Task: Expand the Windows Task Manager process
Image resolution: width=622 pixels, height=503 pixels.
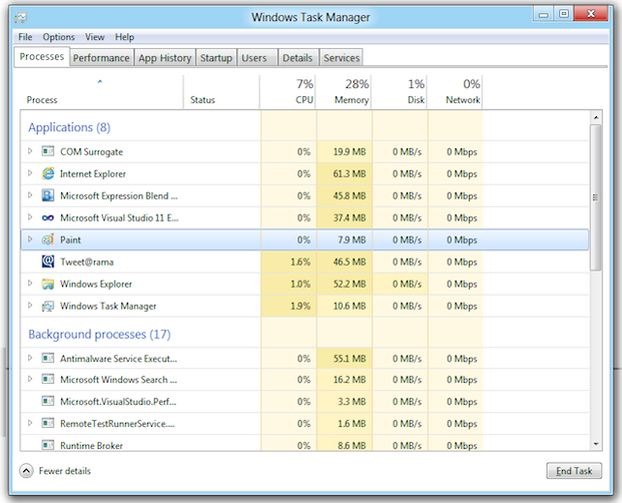Action: 30,305
